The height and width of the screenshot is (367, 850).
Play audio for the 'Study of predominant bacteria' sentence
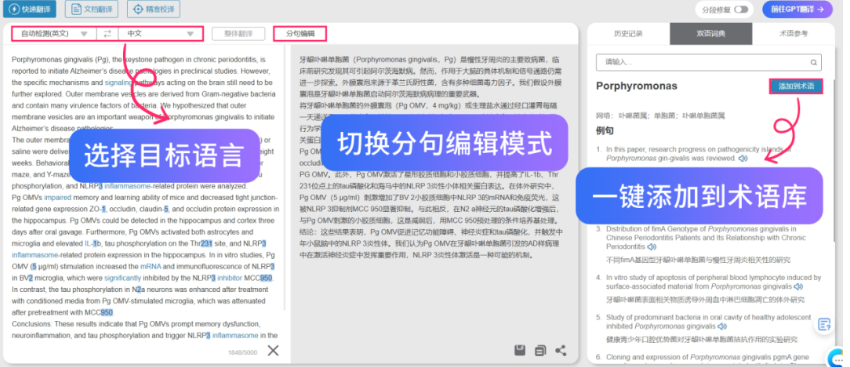coord(722,326)
